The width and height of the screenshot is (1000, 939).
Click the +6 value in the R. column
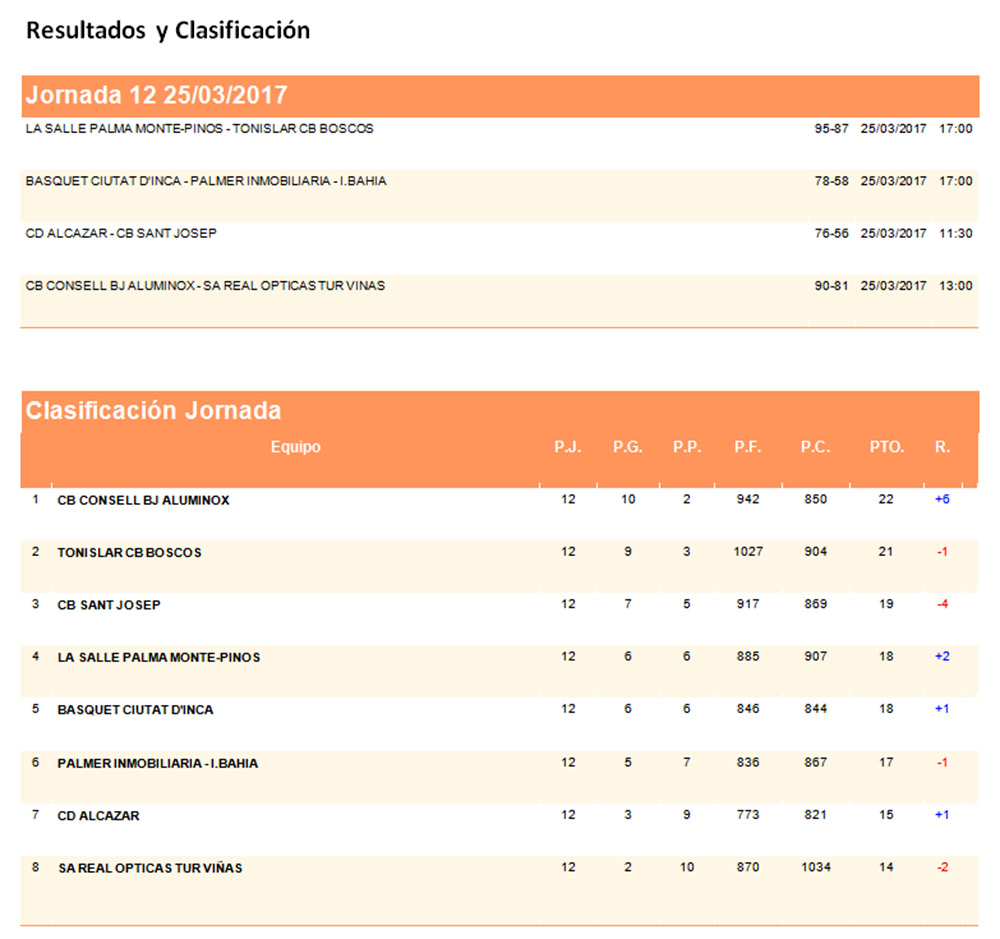coord(941,500)
